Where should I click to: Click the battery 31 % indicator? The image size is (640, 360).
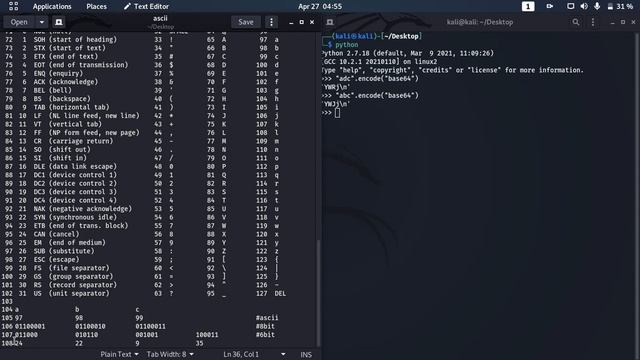620,7
